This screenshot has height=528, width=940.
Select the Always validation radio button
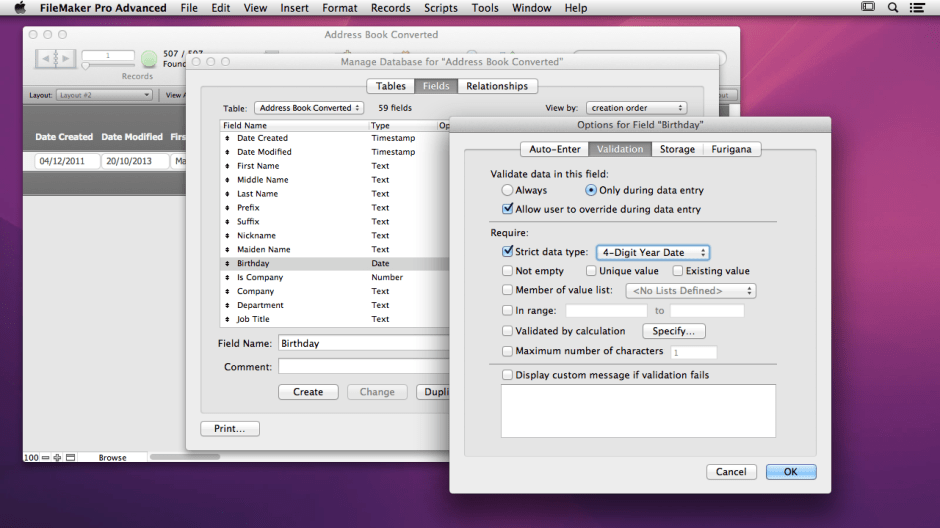[507, 190]
